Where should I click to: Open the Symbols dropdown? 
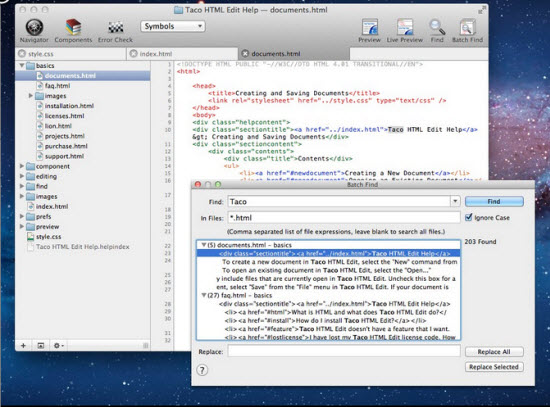coord(173,26)
